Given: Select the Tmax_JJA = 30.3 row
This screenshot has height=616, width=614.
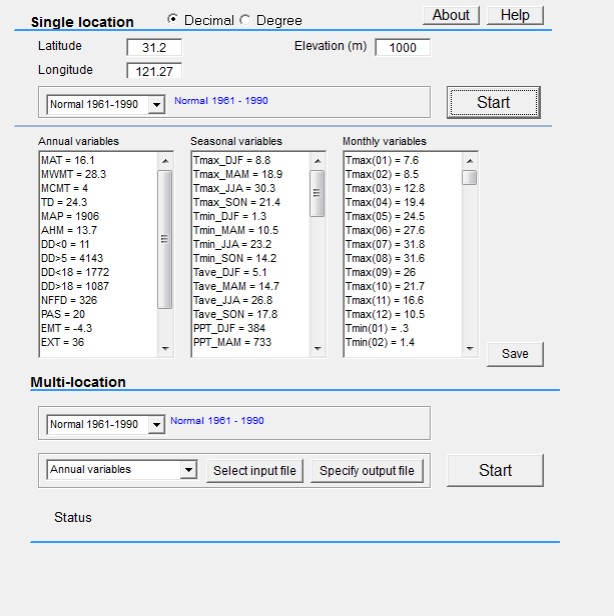Looking at the screenshot, I should pos(251,188).
